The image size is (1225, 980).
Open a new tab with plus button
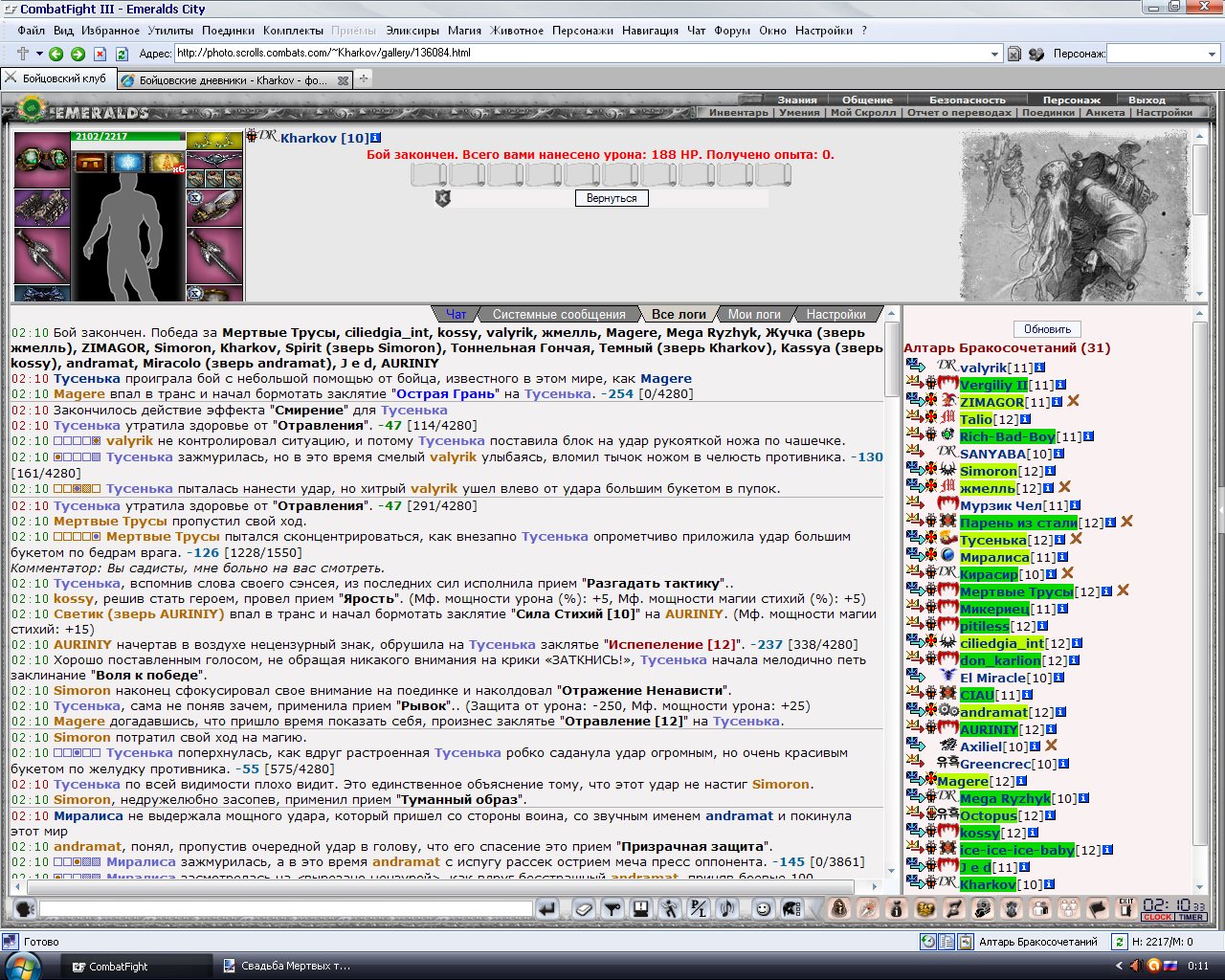[x=364, y=78]
